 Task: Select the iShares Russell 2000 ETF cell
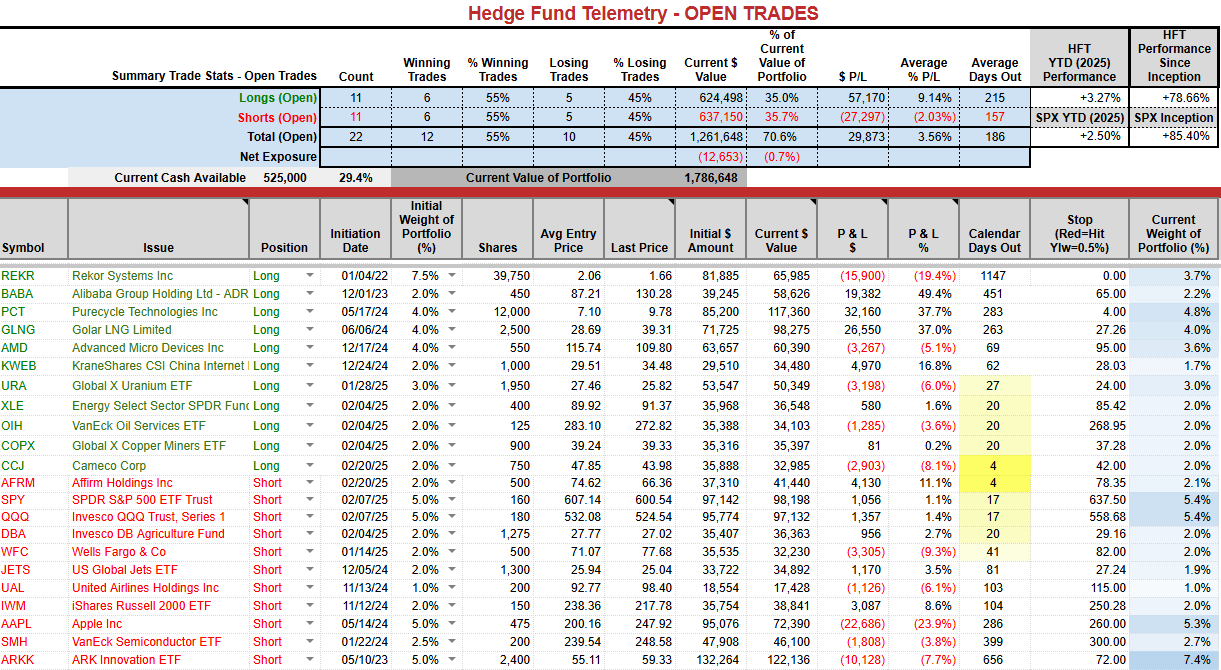point(158,606)
